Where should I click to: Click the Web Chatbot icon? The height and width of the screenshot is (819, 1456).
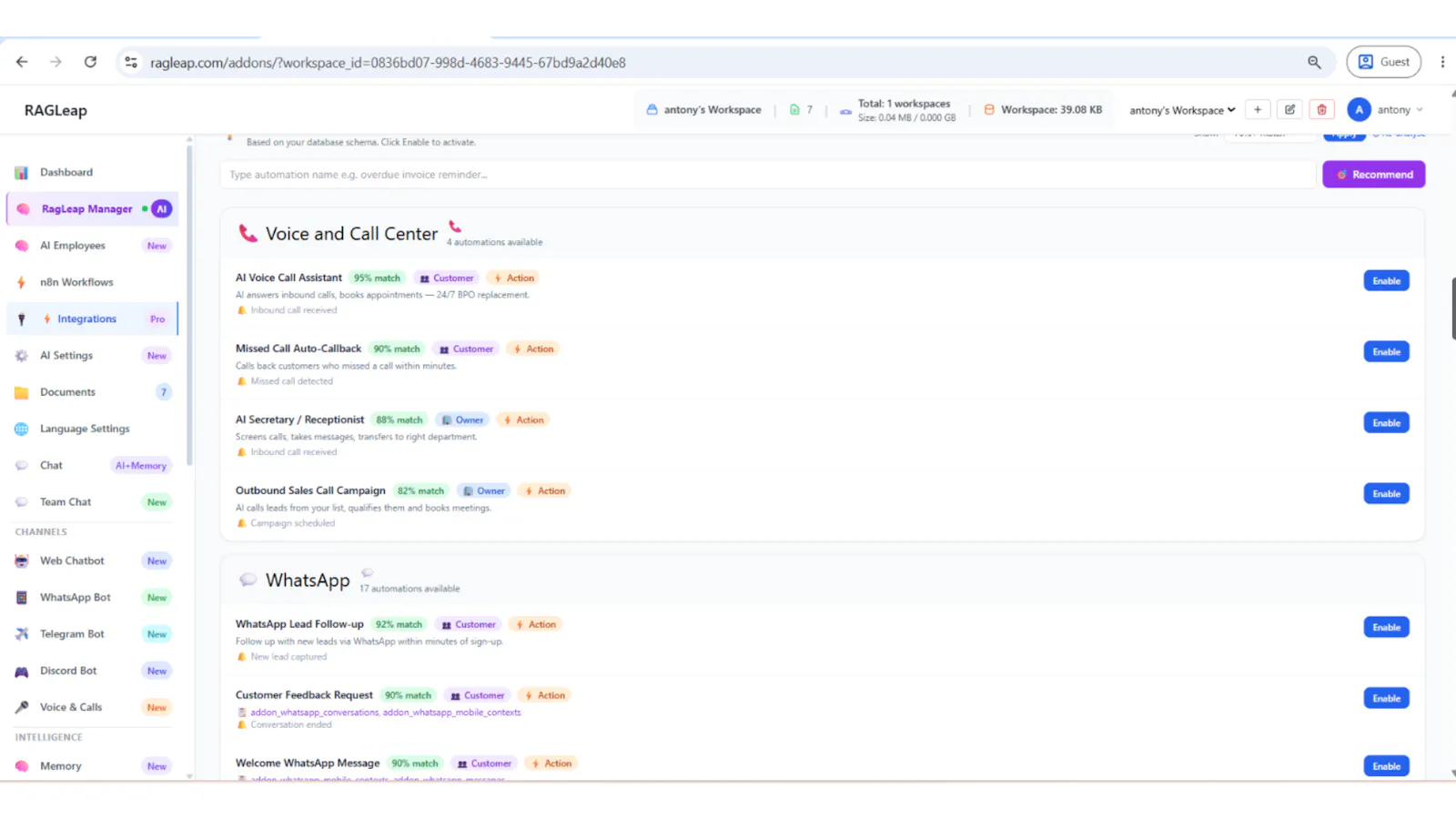pyautogui.click(x=22, y=561)
